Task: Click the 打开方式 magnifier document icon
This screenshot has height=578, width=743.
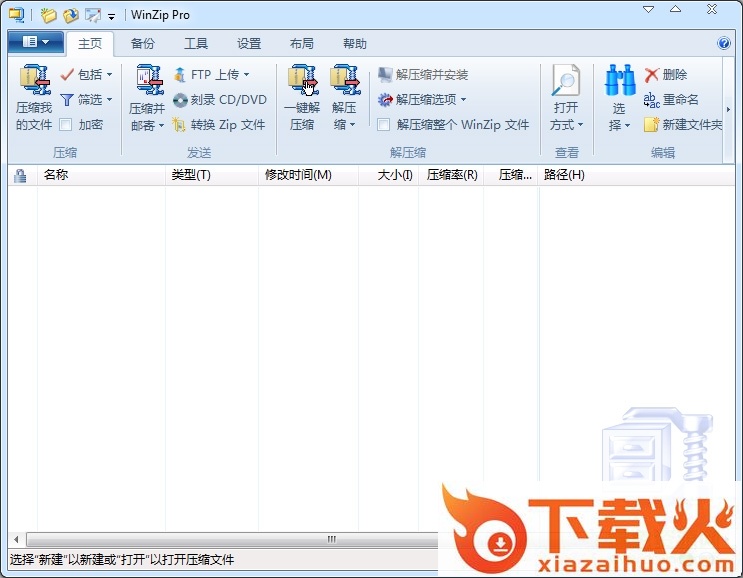Action: (x=565, y=81)
